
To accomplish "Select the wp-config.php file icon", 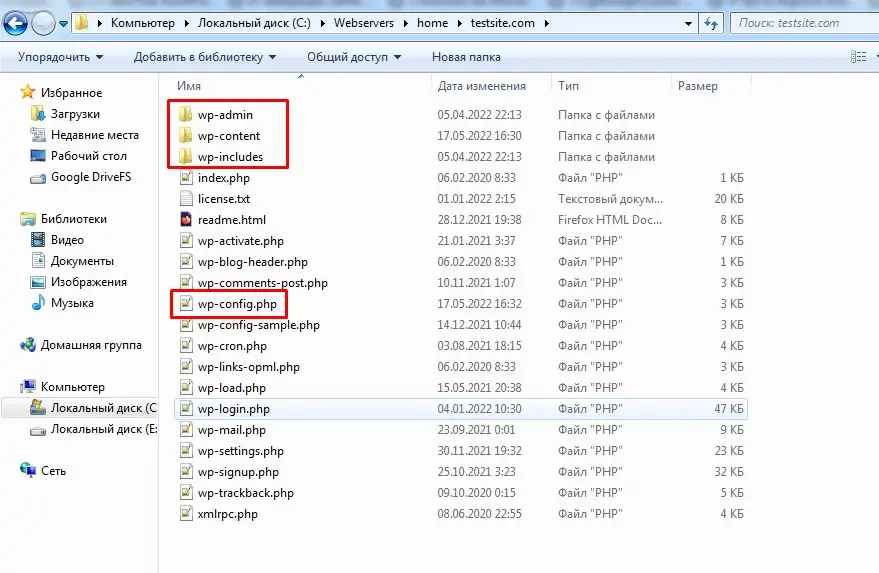I will pyautogui.click(x=186, y=304).
